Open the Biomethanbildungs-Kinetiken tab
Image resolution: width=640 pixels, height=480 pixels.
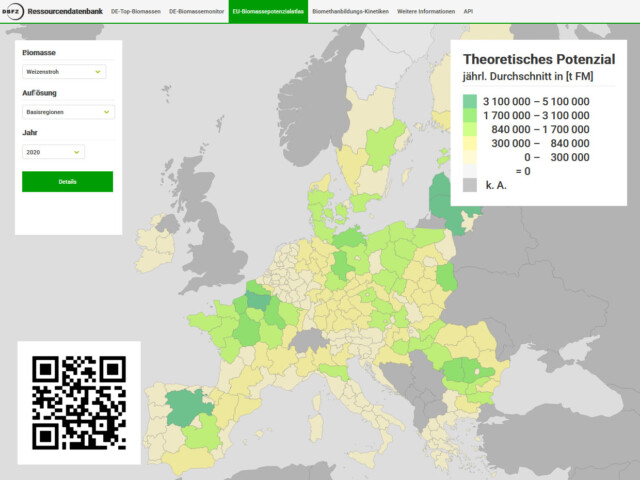[350, 11]
